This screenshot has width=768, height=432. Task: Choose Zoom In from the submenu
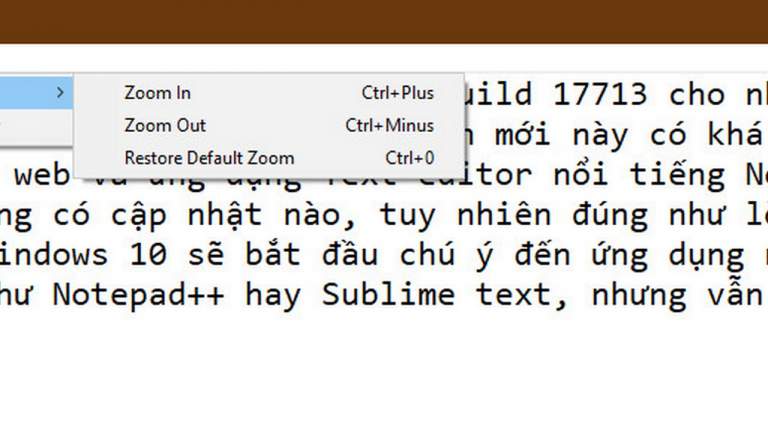coord(268,93)
